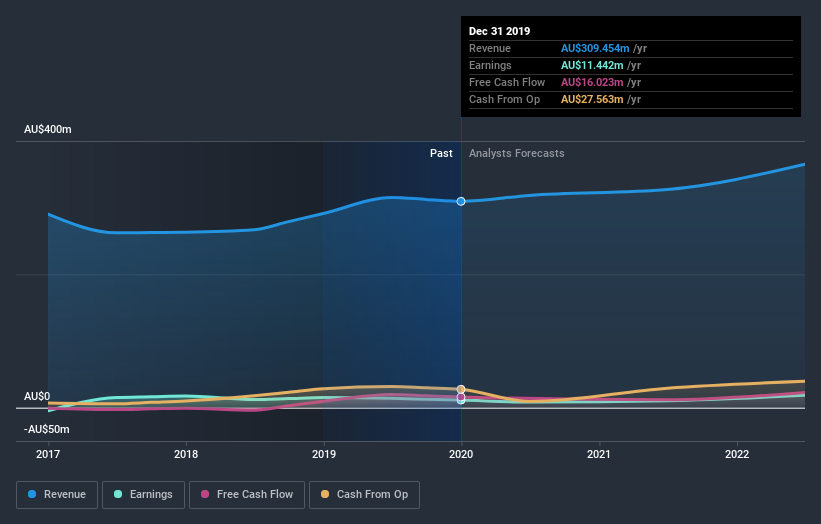Click the Dec 31 2019 tooltip date

(500, 31)
